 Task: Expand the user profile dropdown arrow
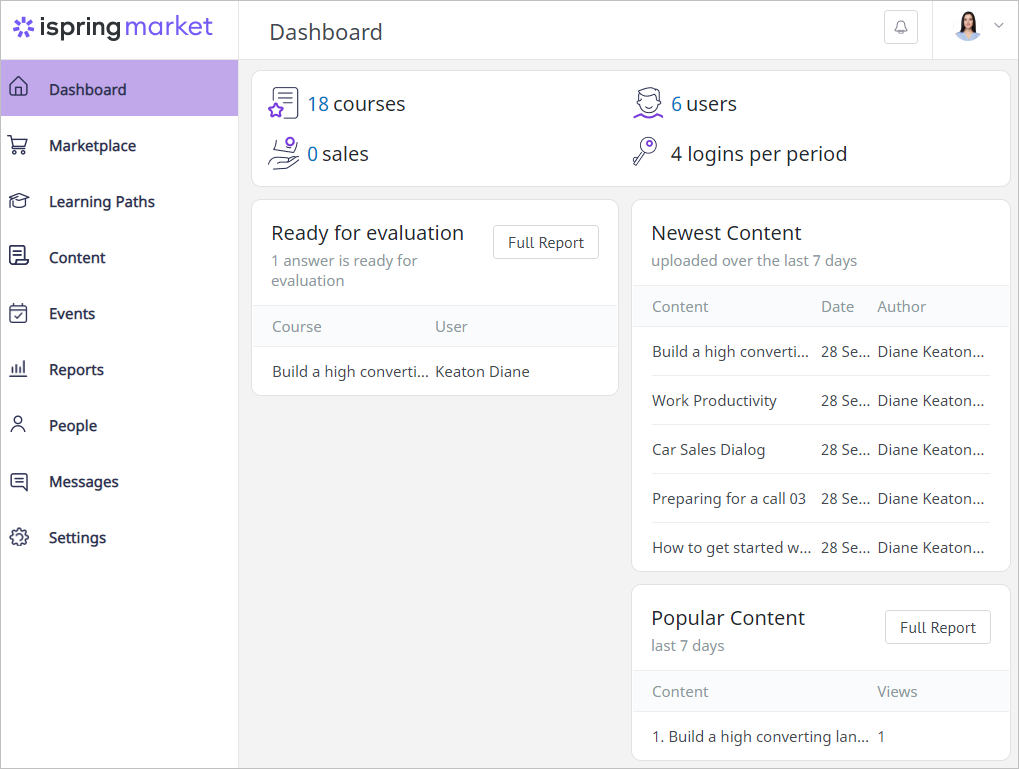(999, 25)
